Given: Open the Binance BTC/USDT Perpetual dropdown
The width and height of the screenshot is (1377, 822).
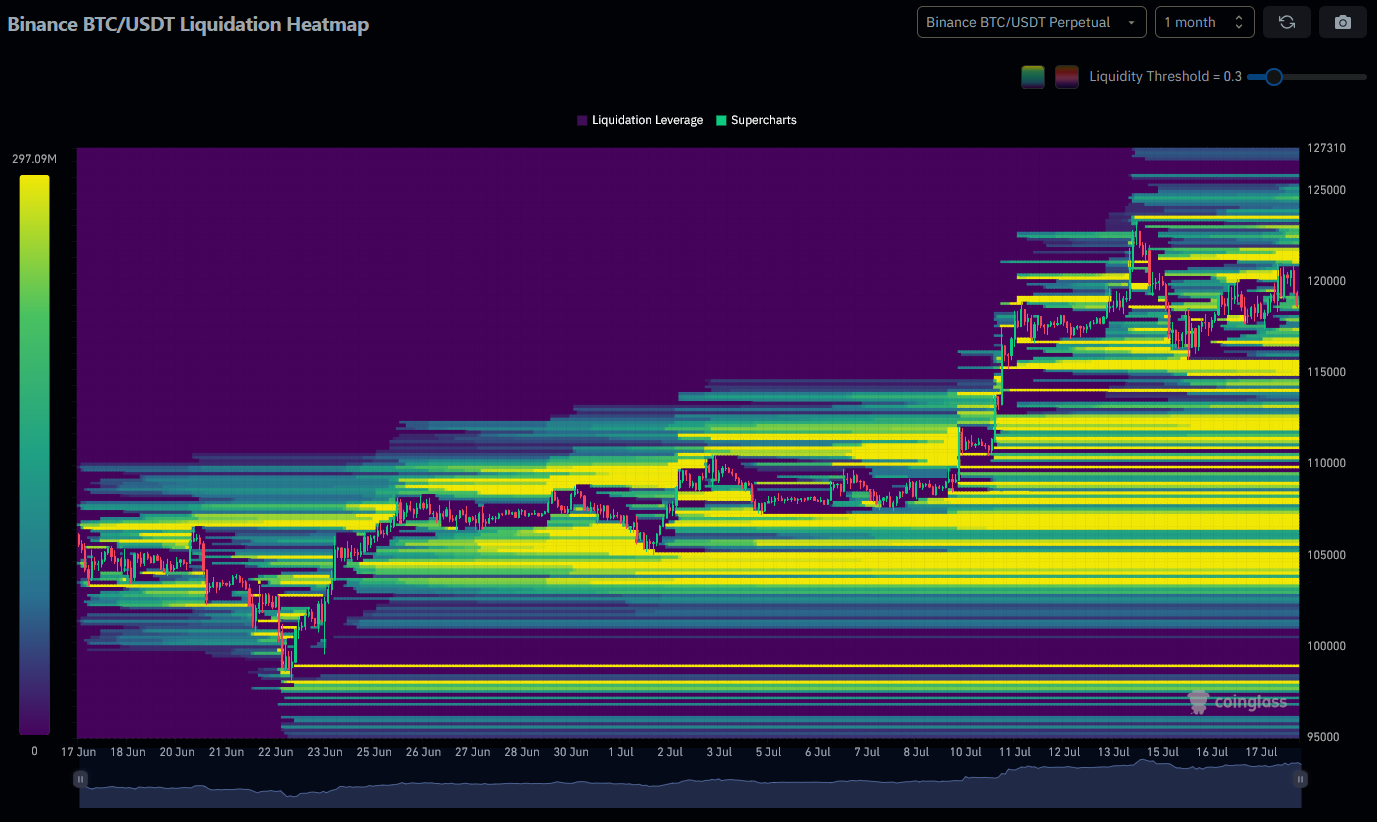Looking at the screenshot, I should [1032, 22].
